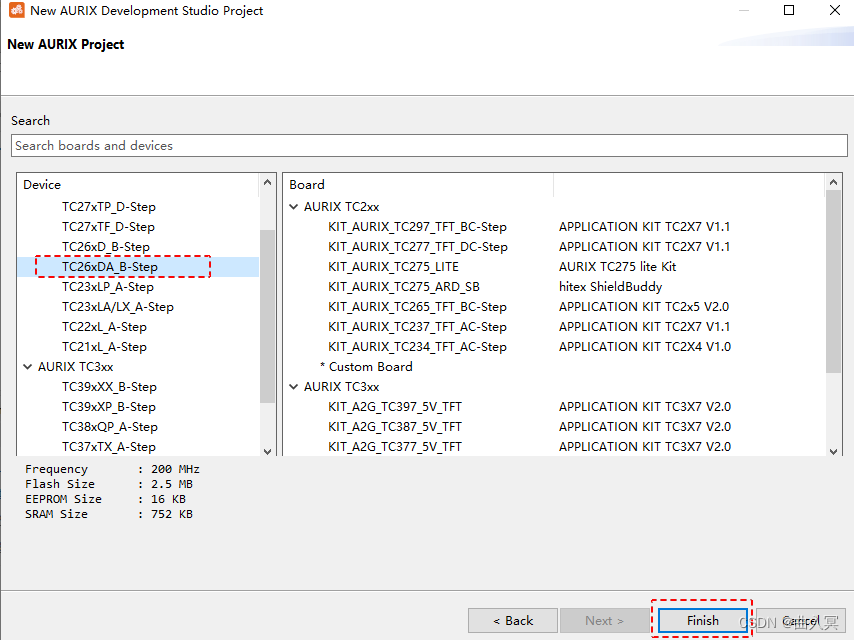The image size is (854, 640).
Task: Close the New AURIX Project dialog
Action: click(x=834, y=10)
